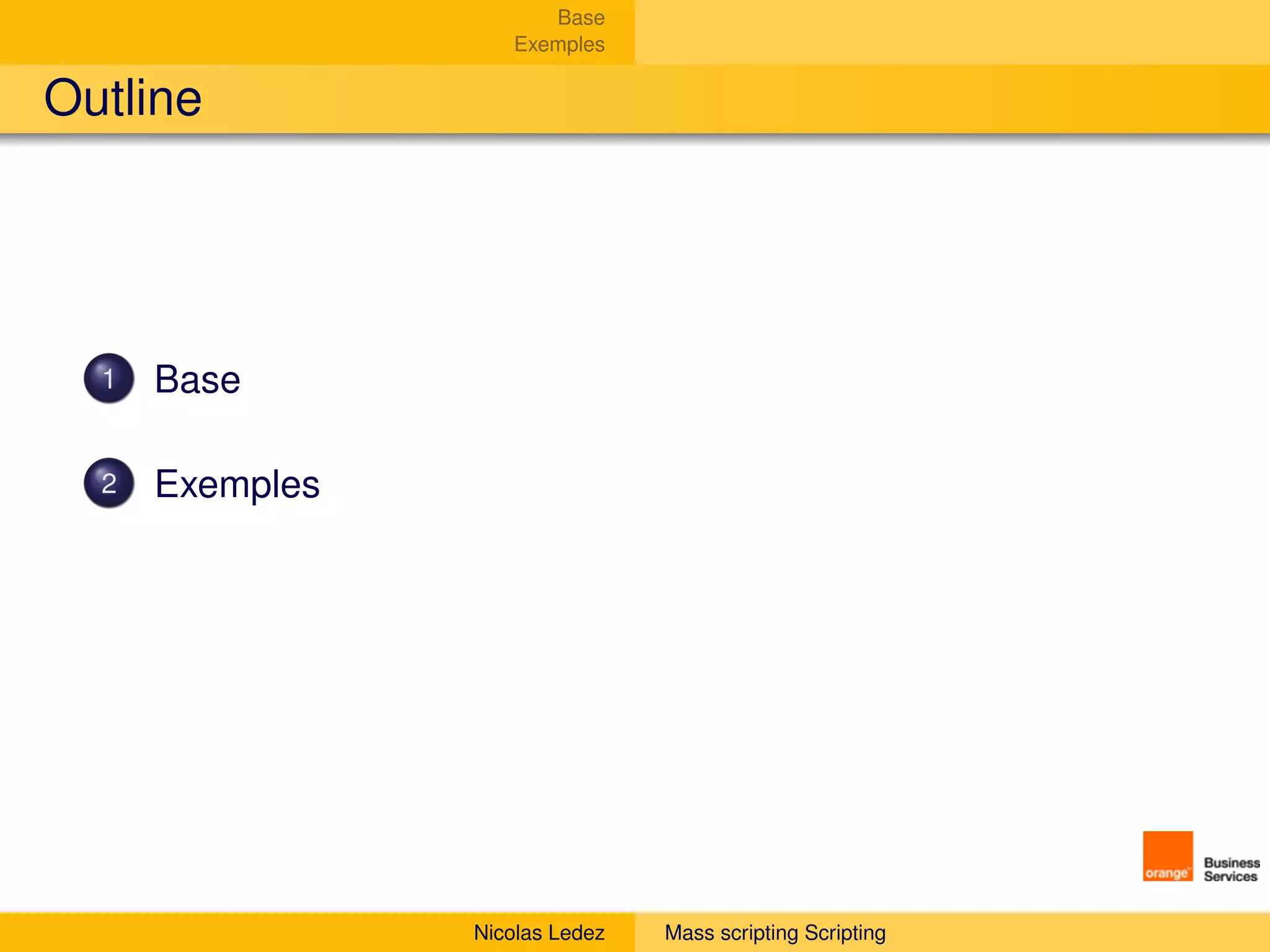
Task: Click the empty white slide body area
Action: pyautogui.click(x=744, y=620)
